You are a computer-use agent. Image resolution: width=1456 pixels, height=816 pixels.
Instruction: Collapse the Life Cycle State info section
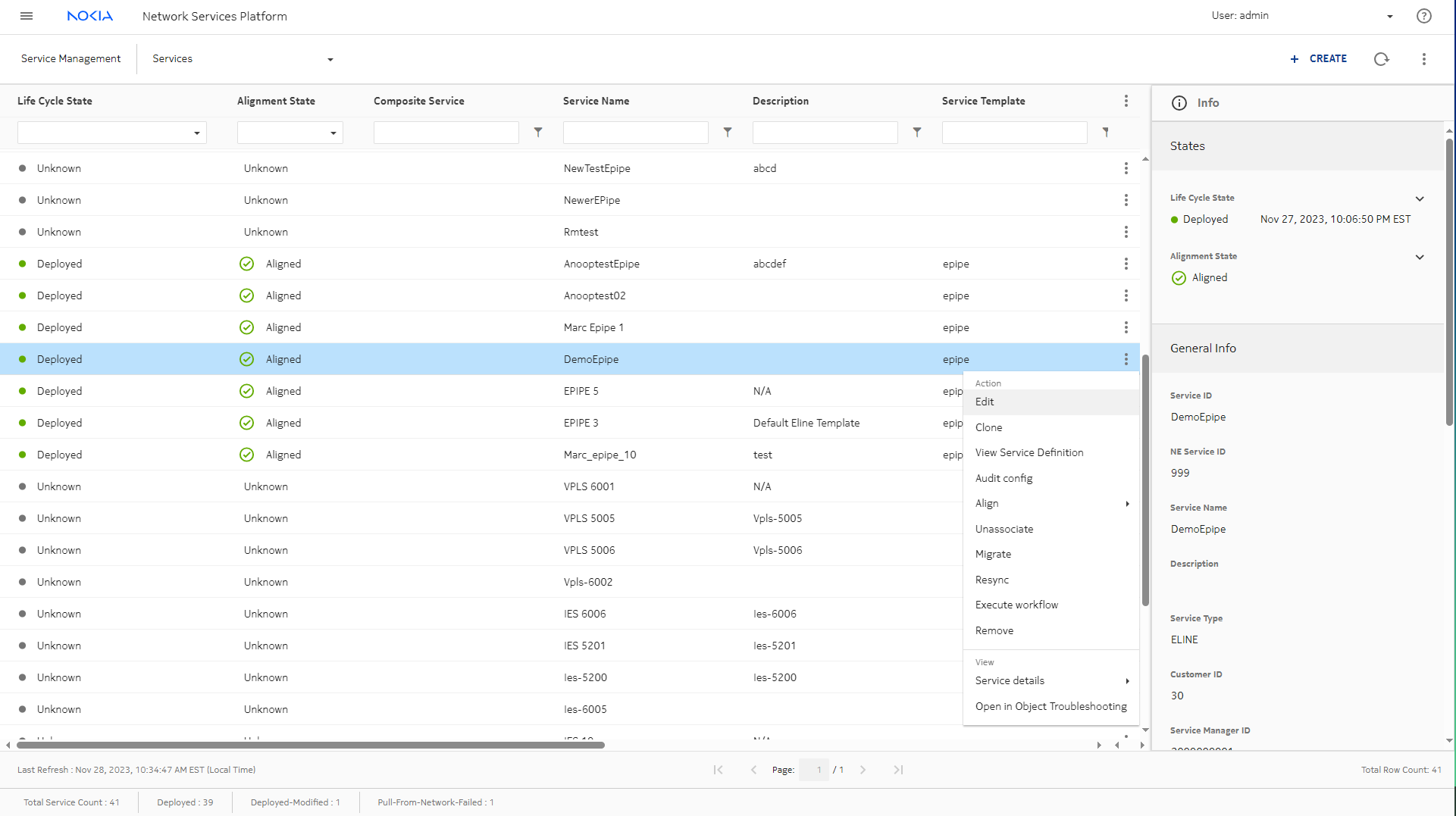[x=1419, y=199]
